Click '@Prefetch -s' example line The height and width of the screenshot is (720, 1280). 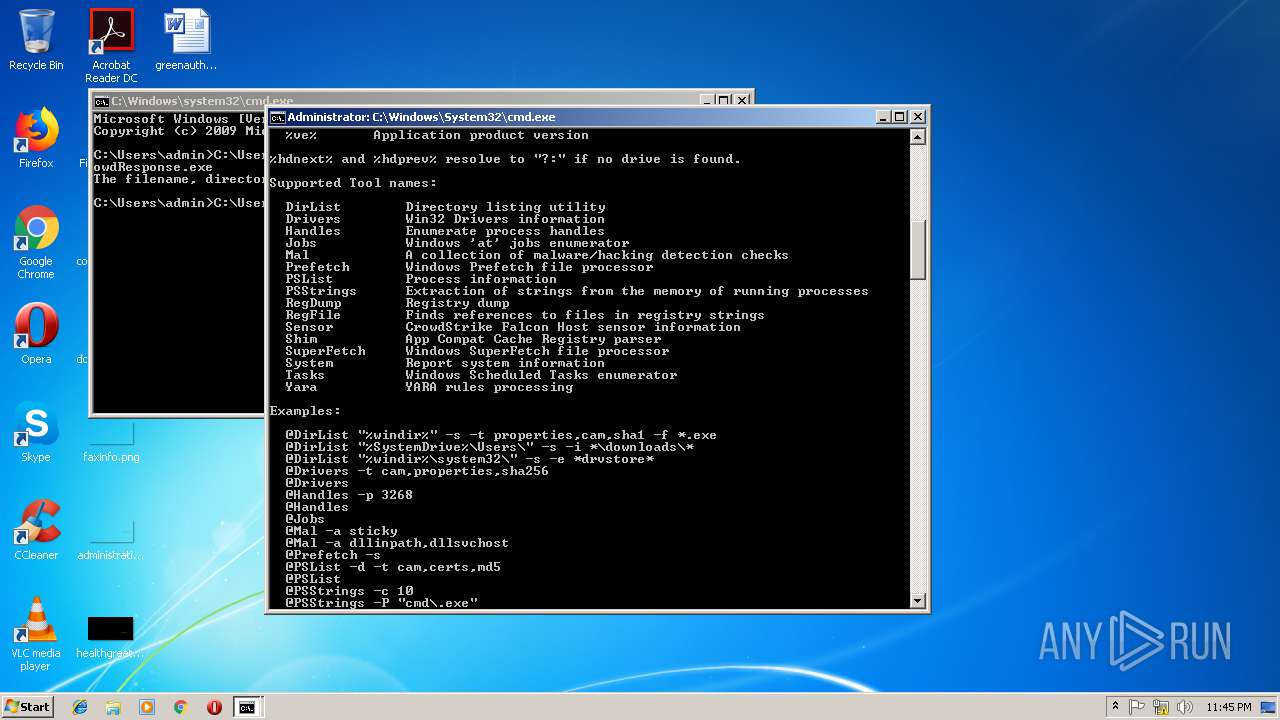click(333, 555)
